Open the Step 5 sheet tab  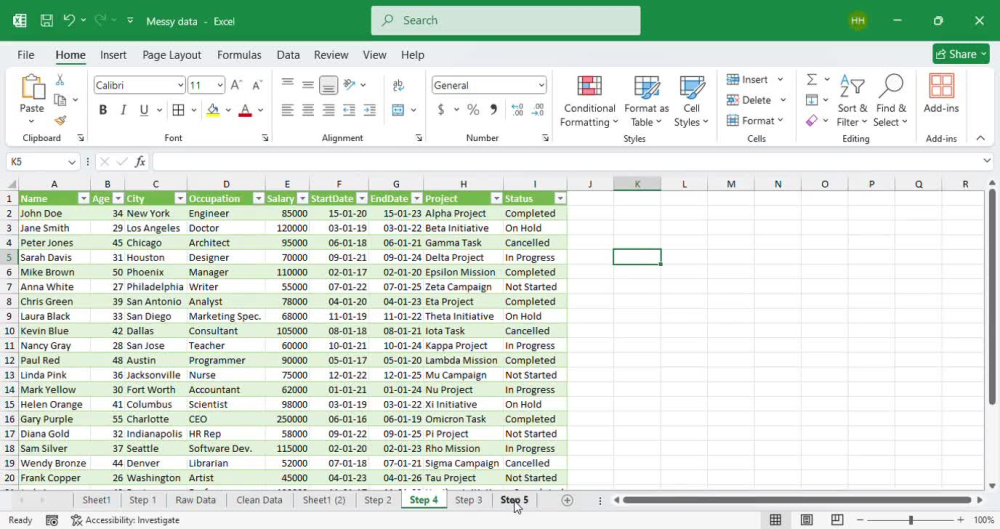(x=514, y=500)
